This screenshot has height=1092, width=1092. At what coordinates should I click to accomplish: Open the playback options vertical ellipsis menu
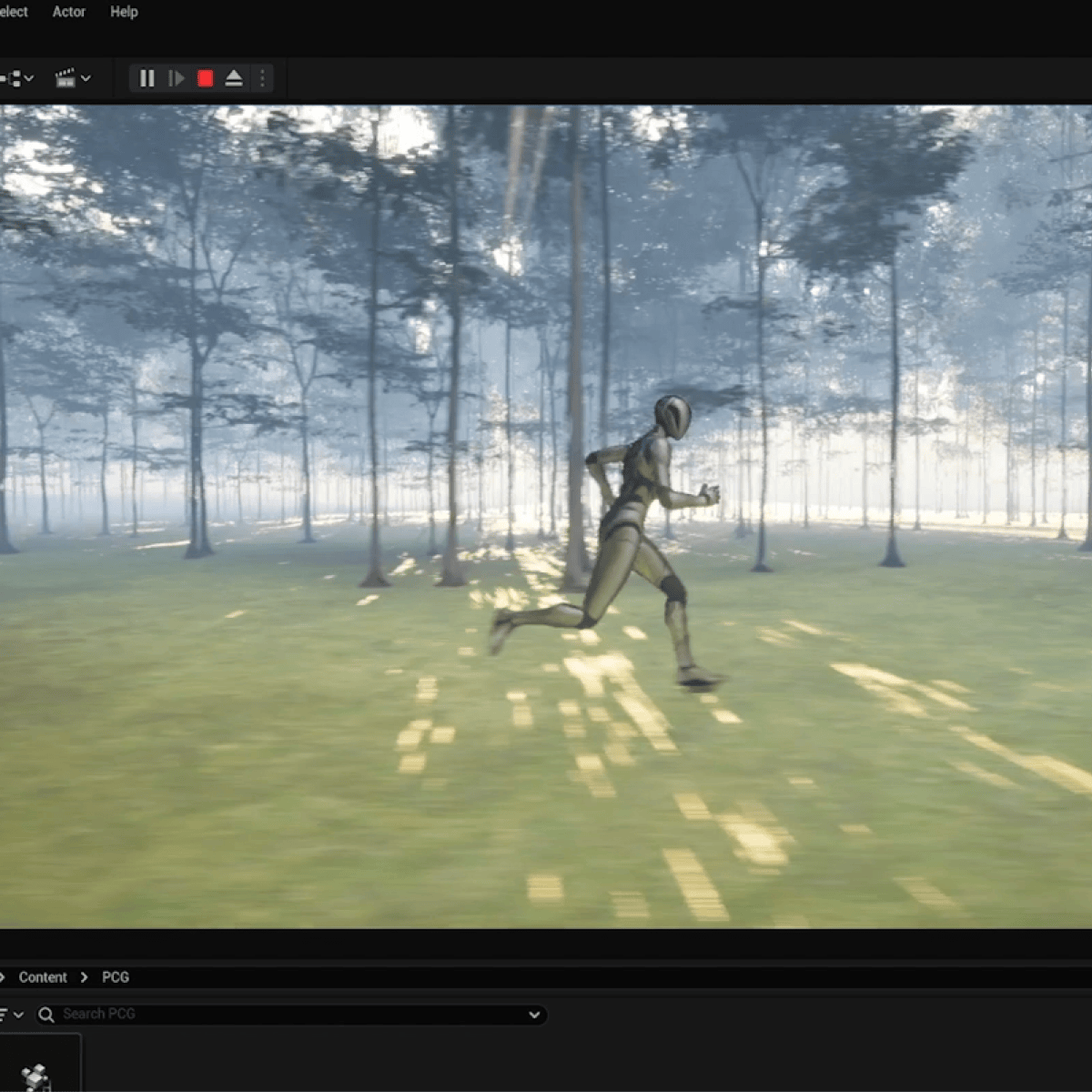pos(262,78)
